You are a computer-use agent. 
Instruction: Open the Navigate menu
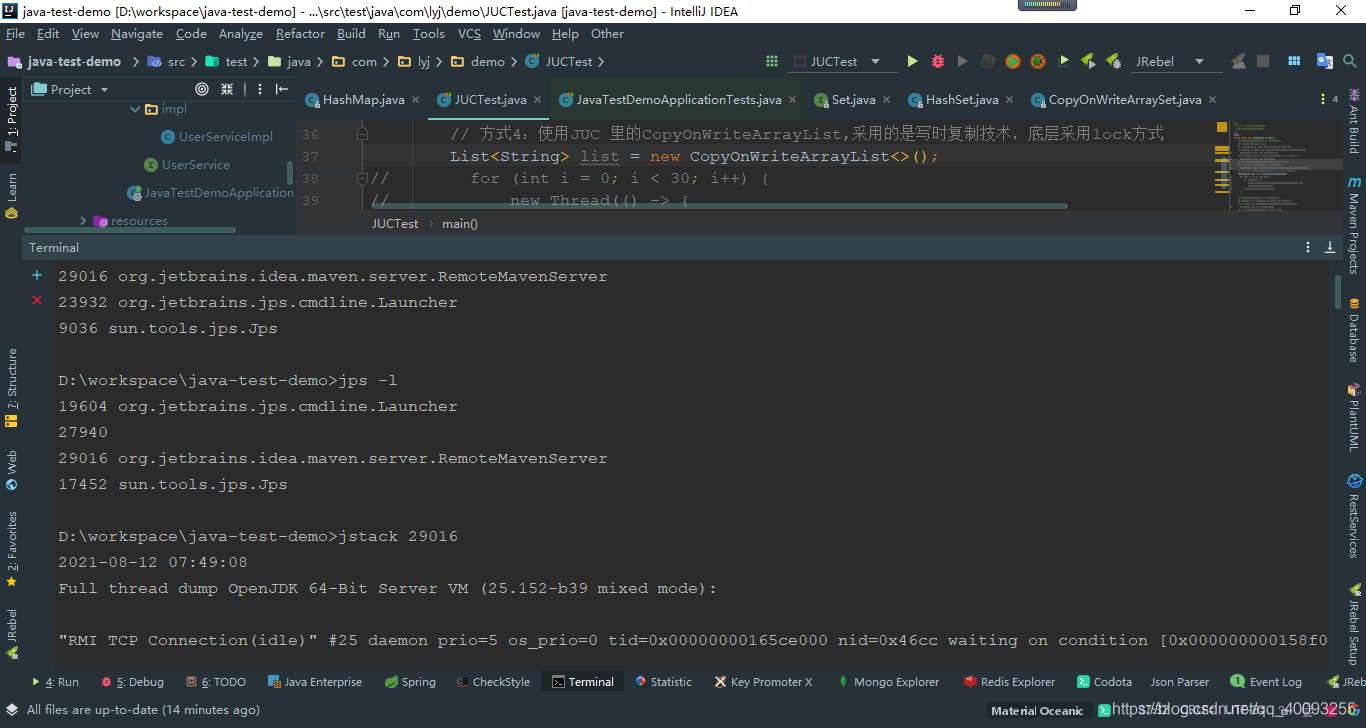[137, 33]
